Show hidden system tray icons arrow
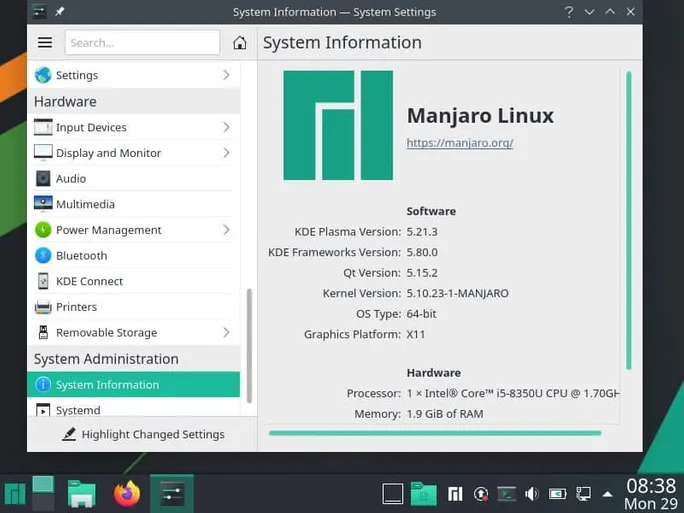 pyautogui.click(x=607, y=494)
